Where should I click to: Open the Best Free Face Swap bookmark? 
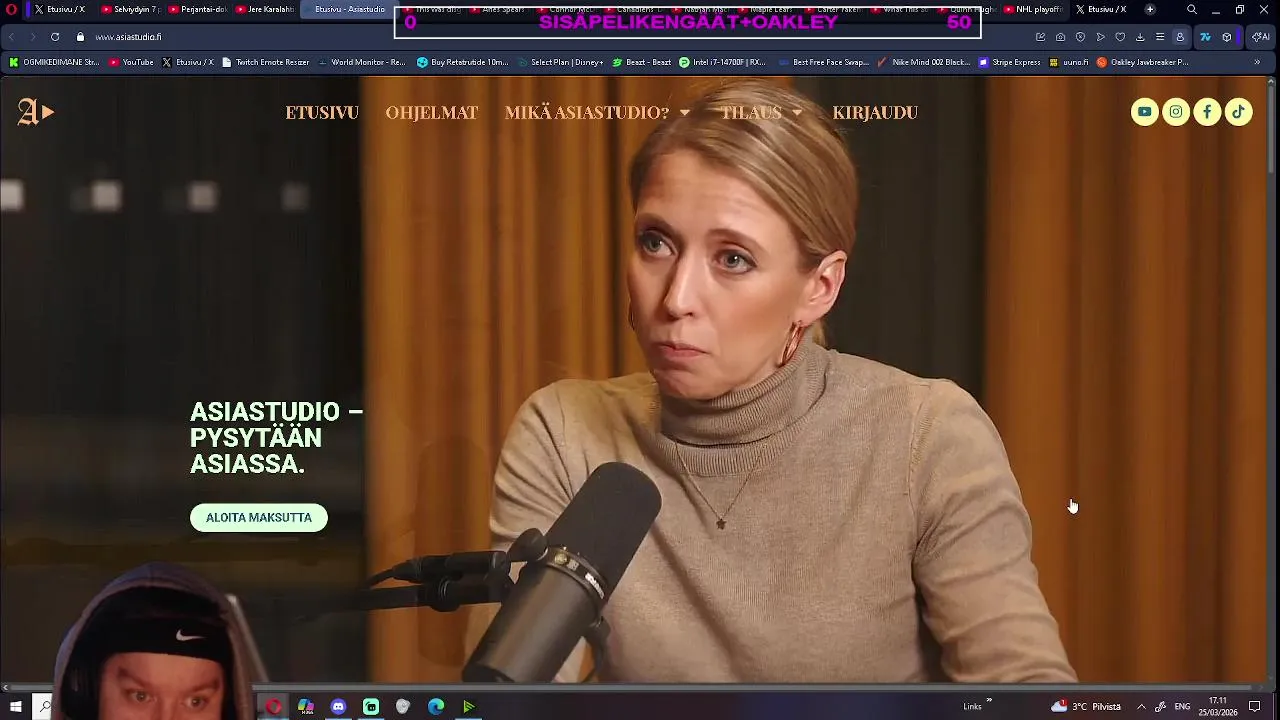pyautogui.click(x=823, y=62)
